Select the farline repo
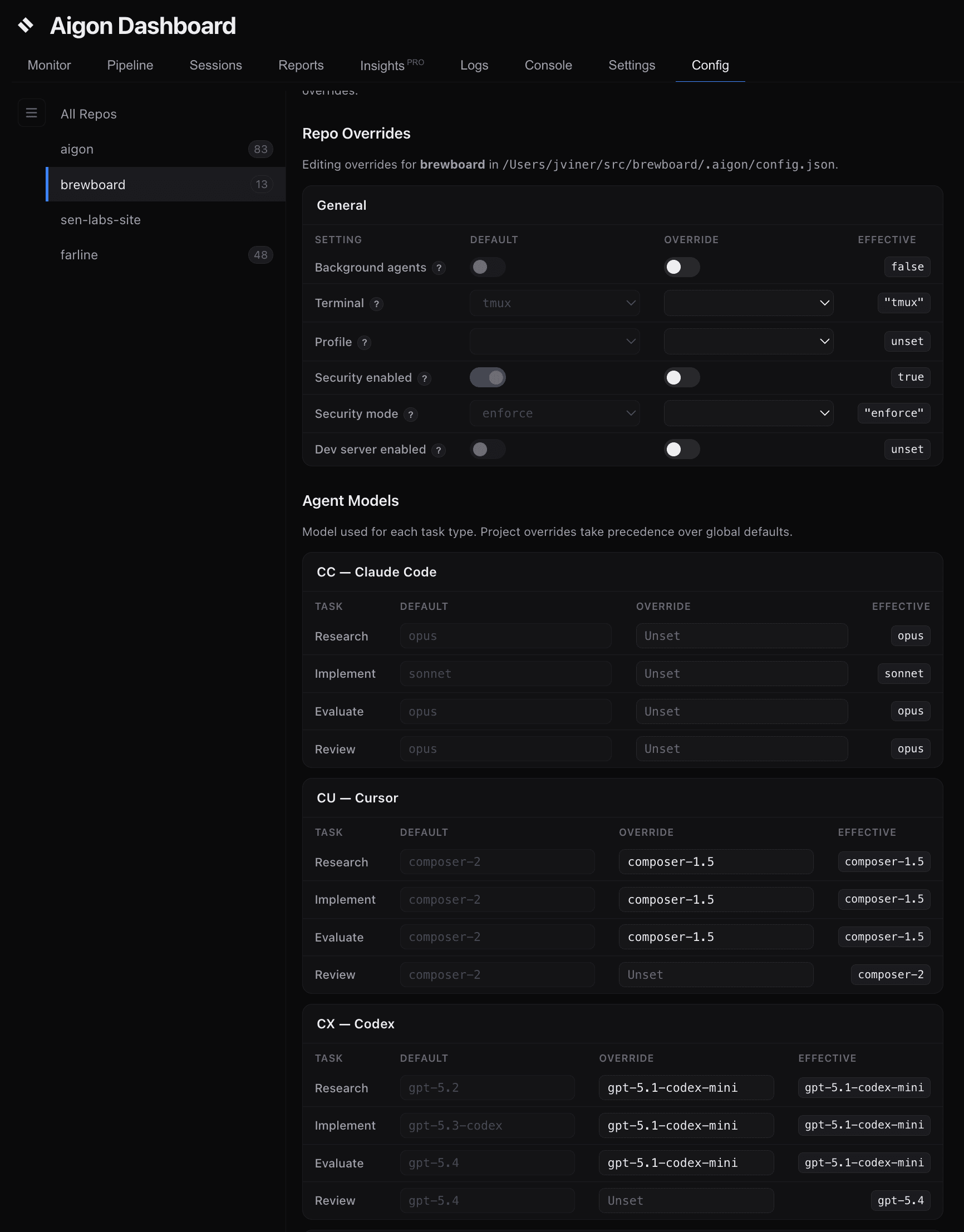This screenshot has width=964, height=1232. point(165,255)
